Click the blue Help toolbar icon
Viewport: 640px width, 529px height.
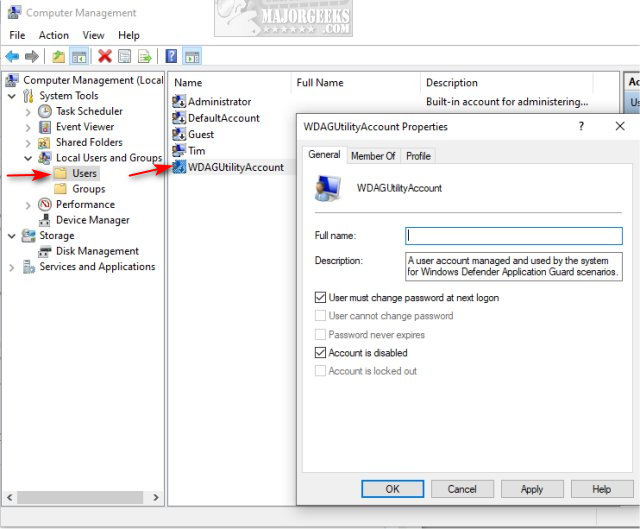[171, 56]
